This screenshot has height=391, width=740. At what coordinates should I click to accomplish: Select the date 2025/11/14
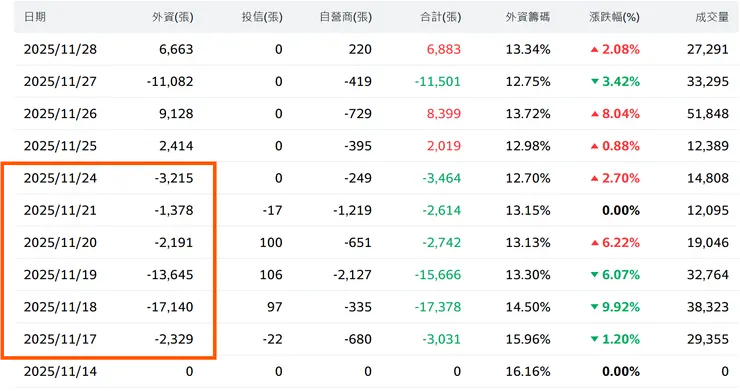coord(60,371)
